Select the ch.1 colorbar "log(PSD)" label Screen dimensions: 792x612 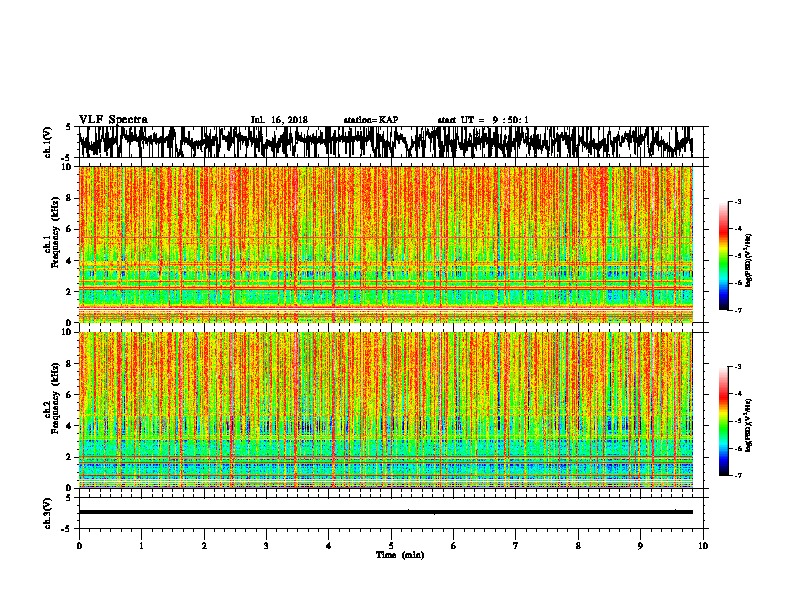coord(749,261)
